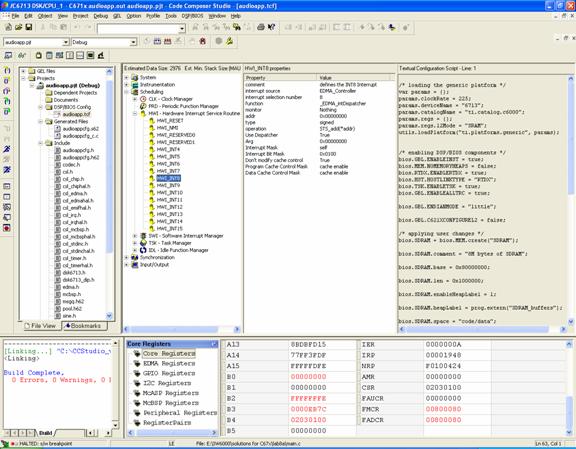Click the IER register value 0000000A

click(443, 345)
